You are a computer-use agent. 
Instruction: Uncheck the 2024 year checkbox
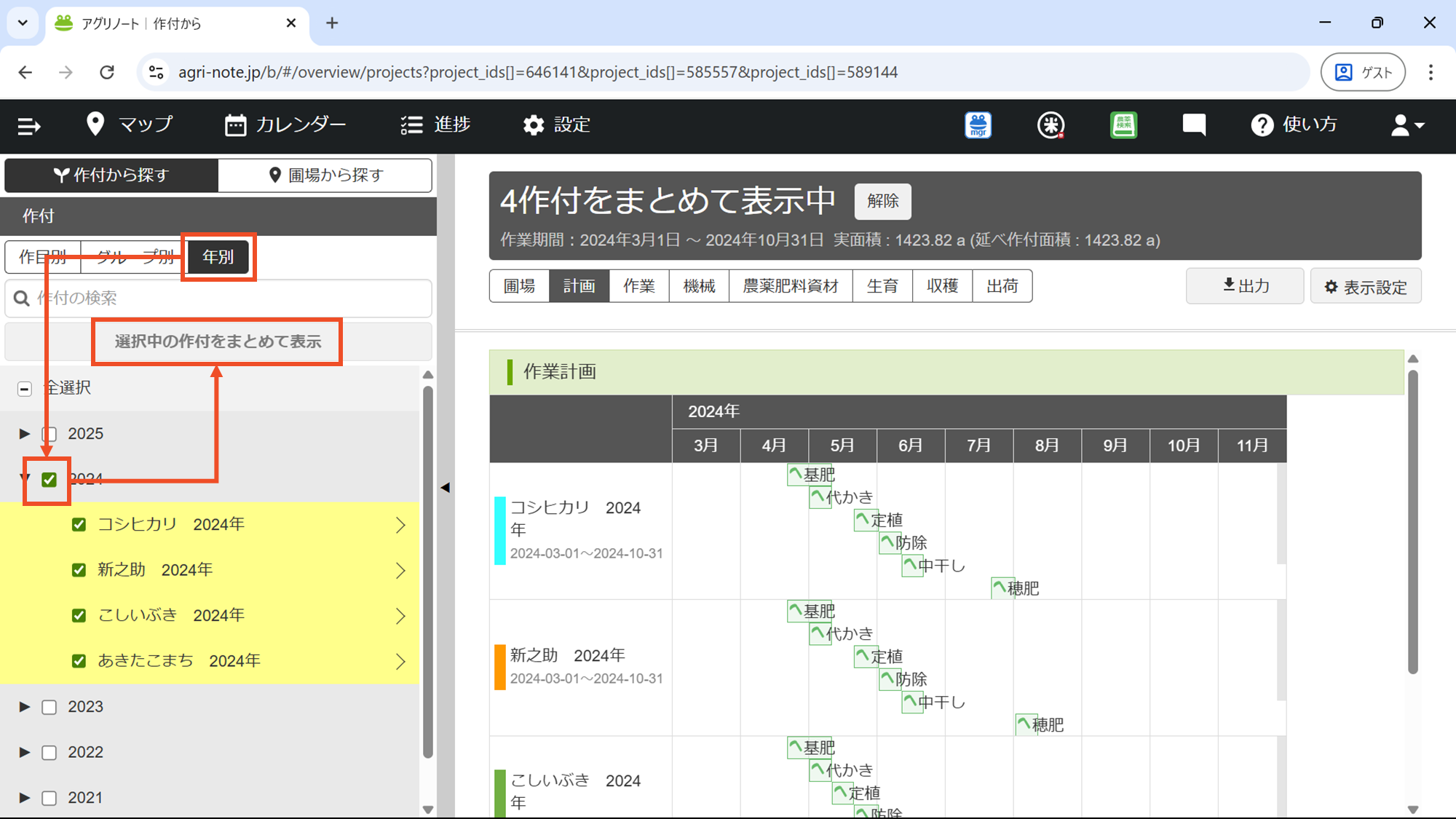coord(50,480)
